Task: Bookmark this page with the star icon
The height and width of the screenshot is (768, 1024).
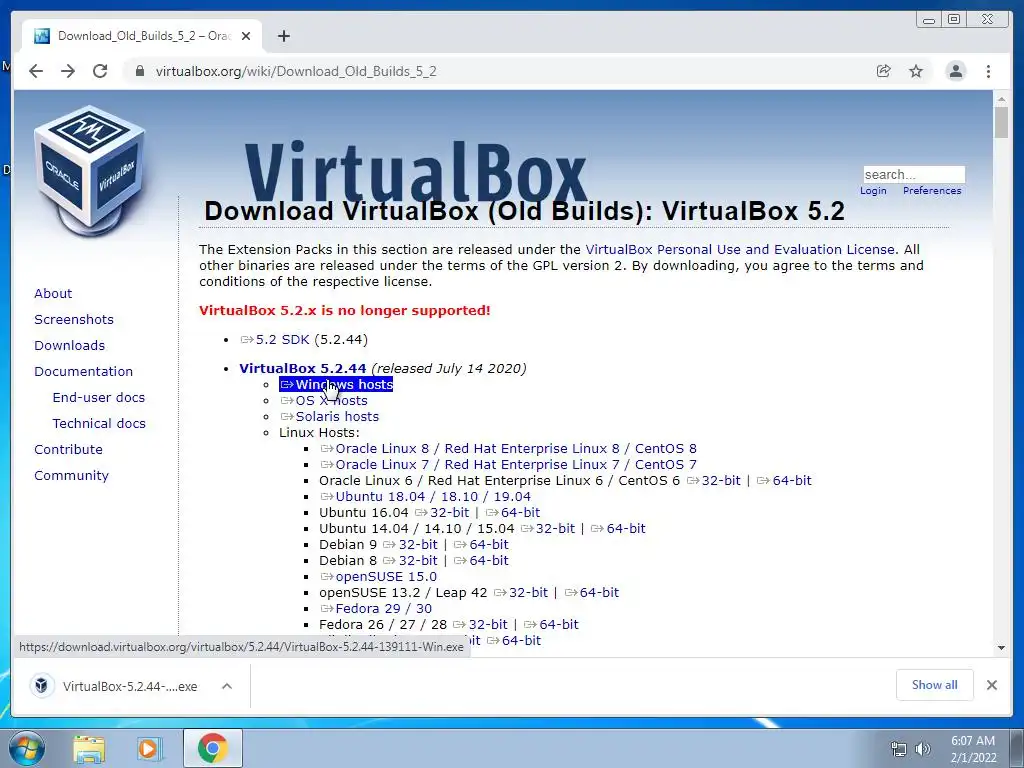Action: [x=916, y=71]
